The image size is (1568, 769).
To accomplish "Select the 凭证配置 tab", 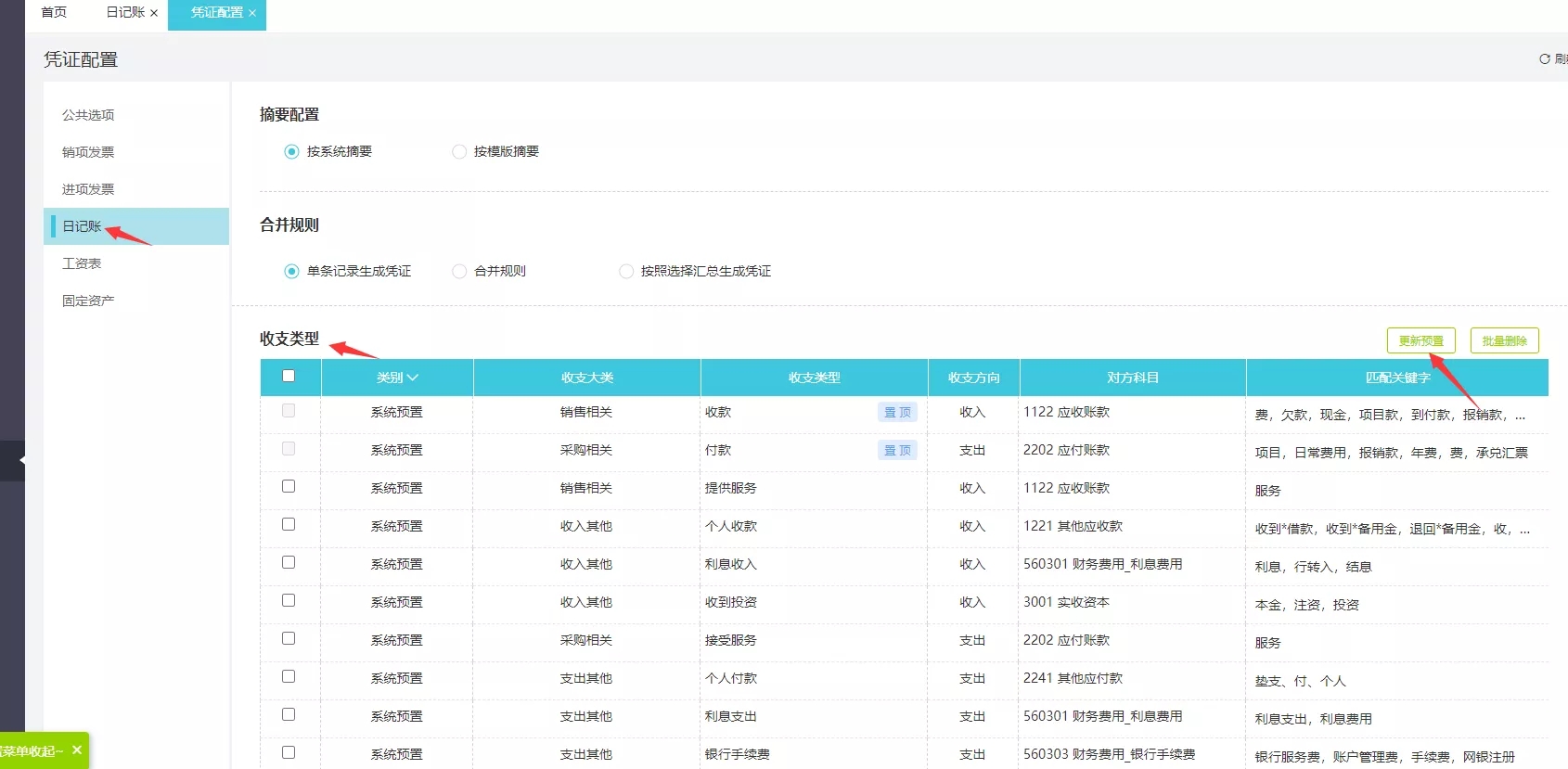I will click(x=216, y=12).
